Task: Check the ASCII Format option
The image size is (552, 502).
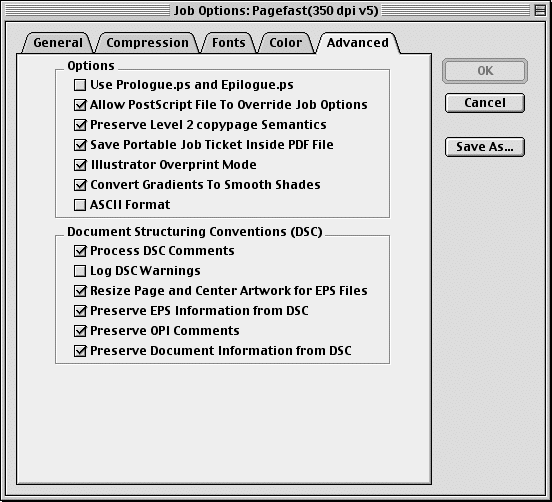Action: tap(80, 205)
